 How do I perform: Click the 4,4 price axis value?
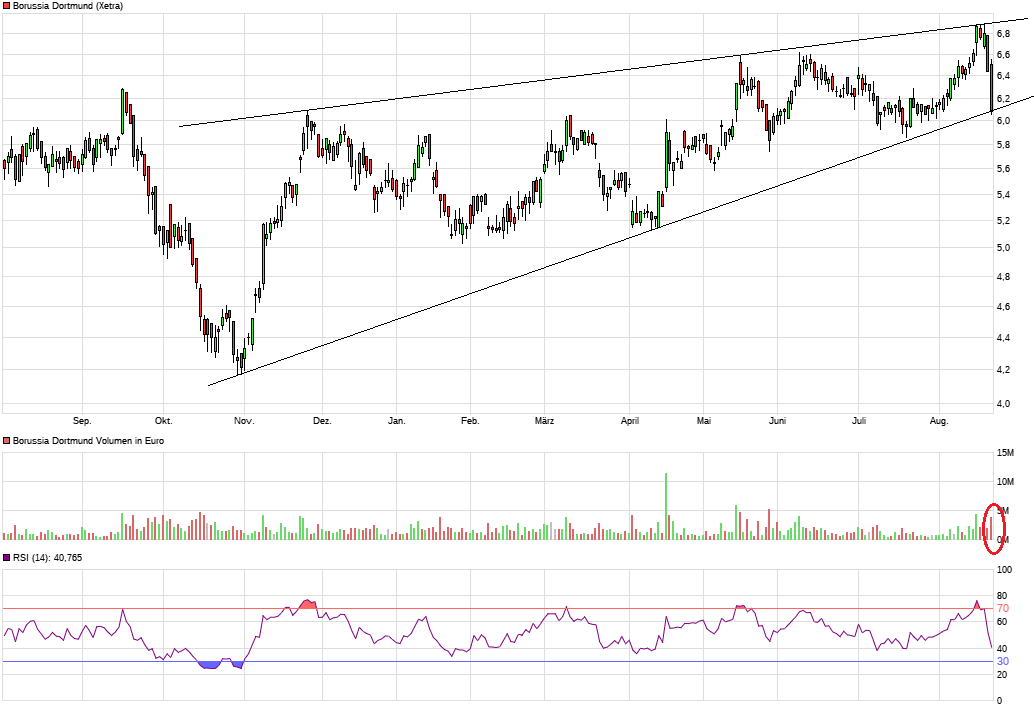tap(1003, 338)
